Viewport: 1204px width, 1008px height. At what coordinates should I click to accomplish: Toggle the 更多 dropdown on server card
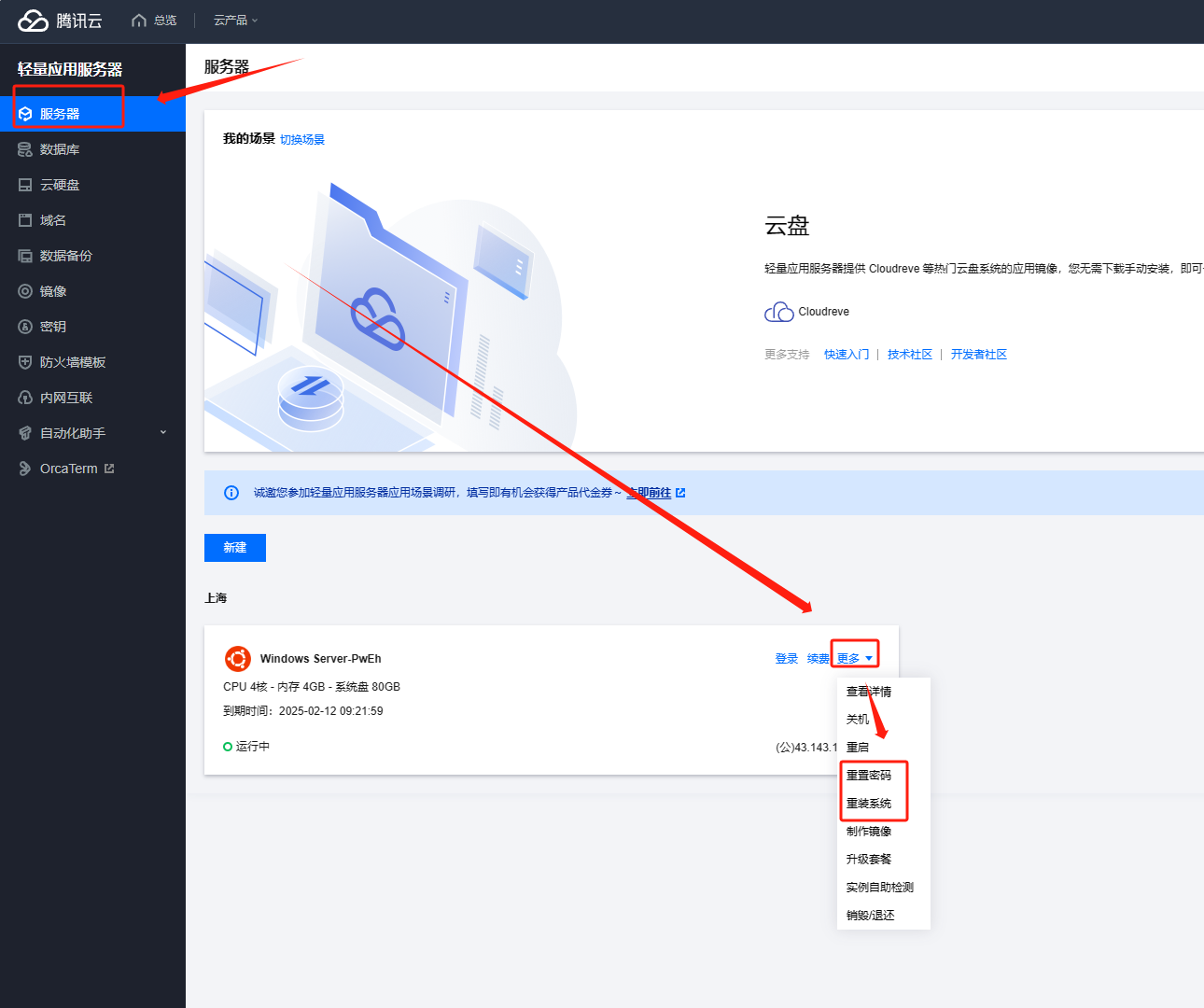[854, 659]
